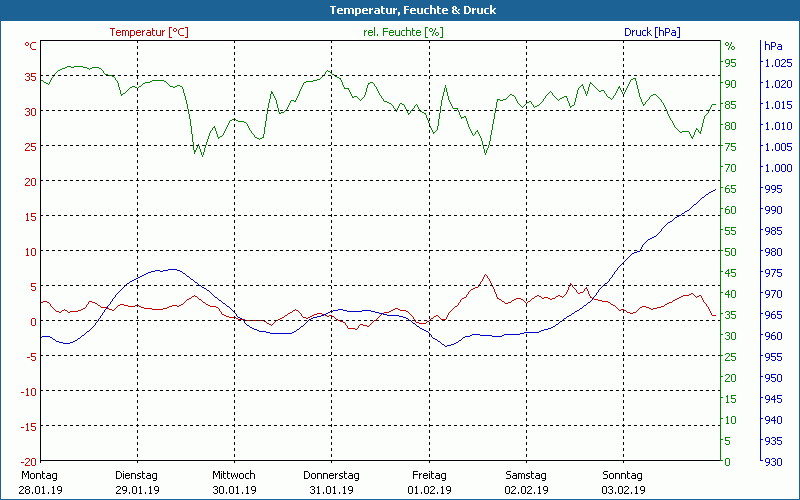Click the 35 tick on temperature axis
This screenshot has height=500, width=800.
[31, 77]
